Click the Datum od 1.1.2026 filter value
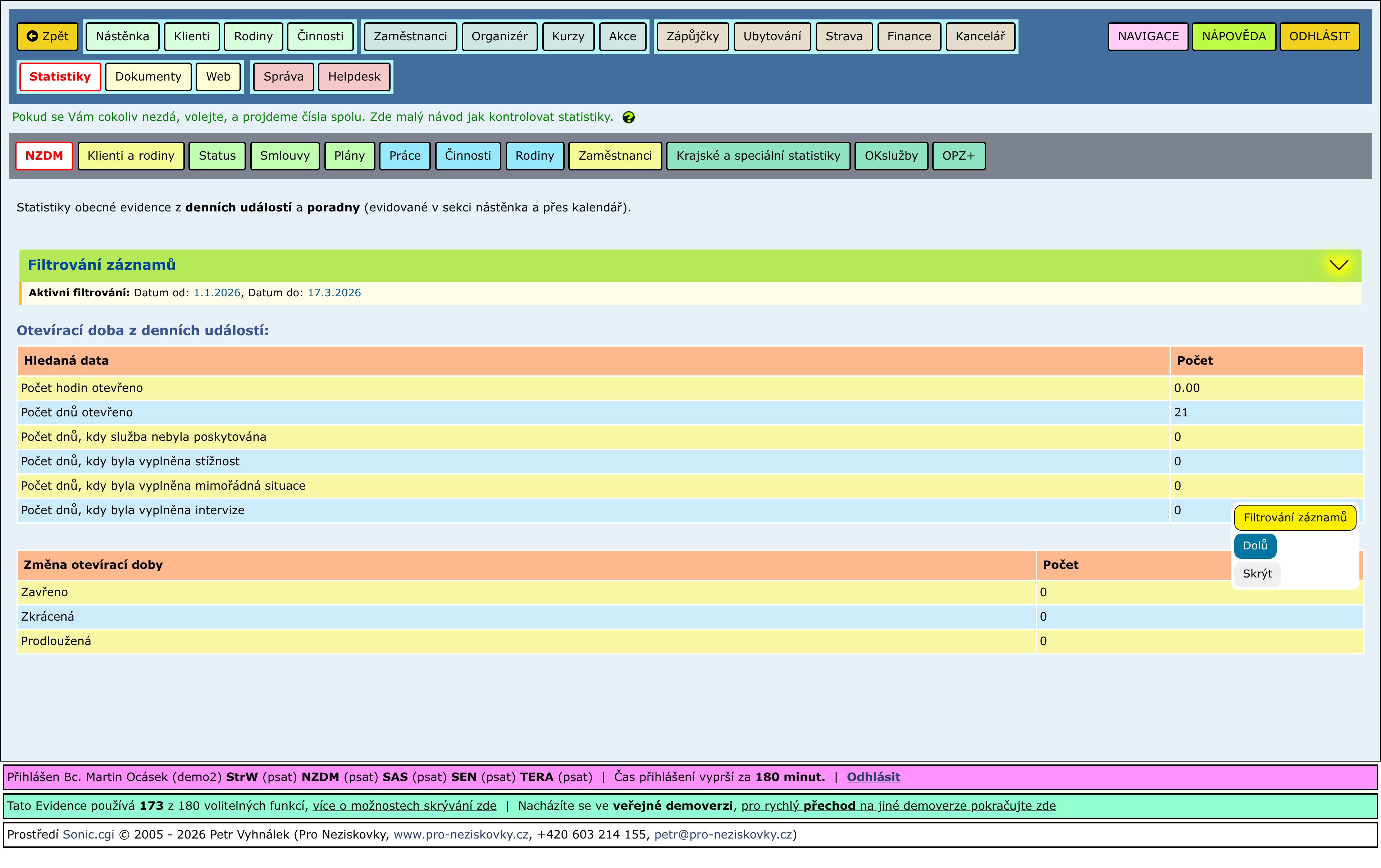The image size is (1381, 868). tap(217, 293)
